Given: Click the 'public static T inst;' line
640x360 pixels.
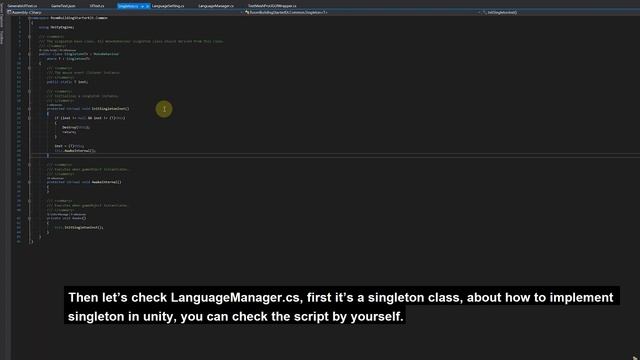Looking at the screenshot, I should pos(67,82).
